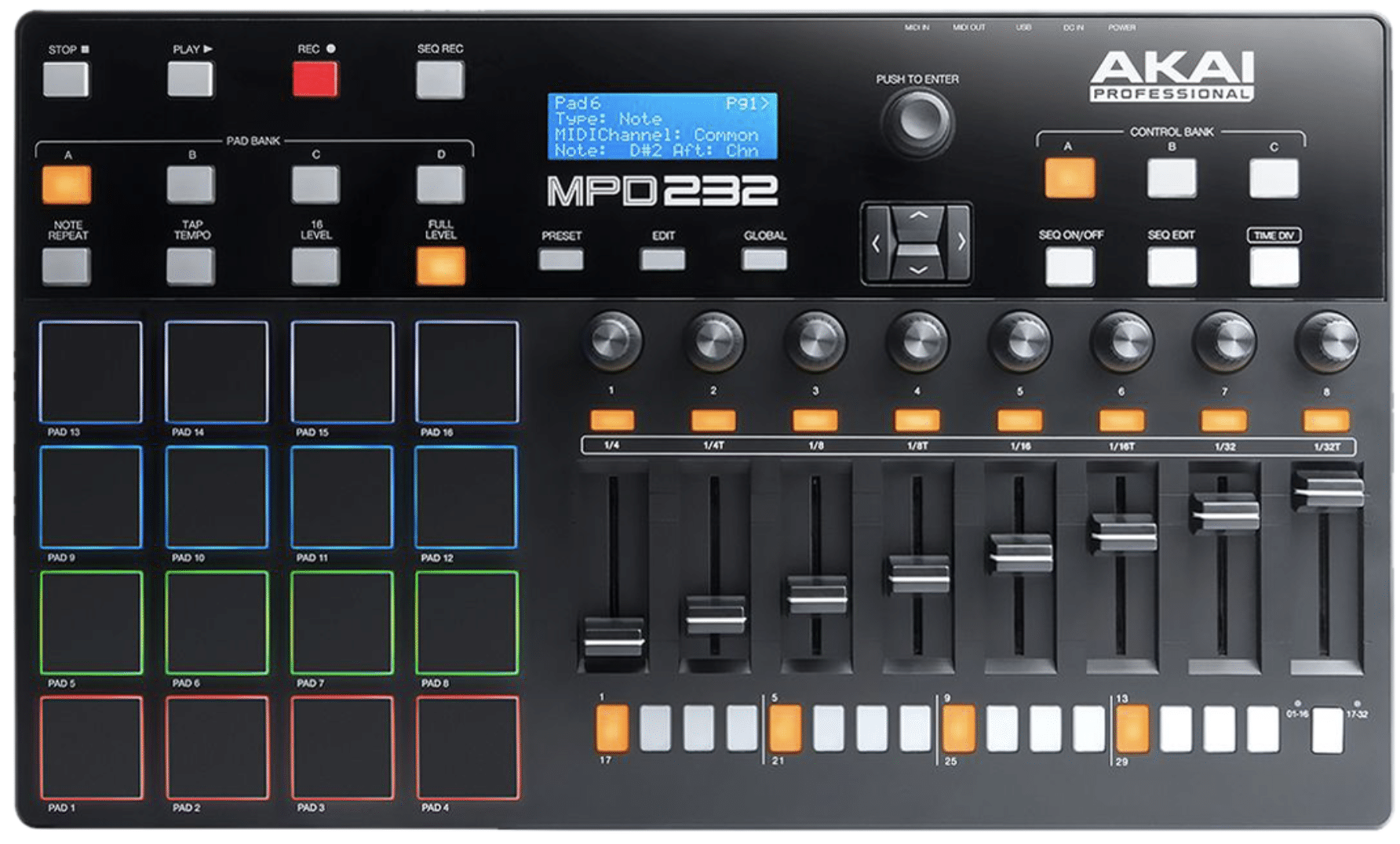Select Pad Bank C button
The image size is (1400, 844).
pos(315,185)
